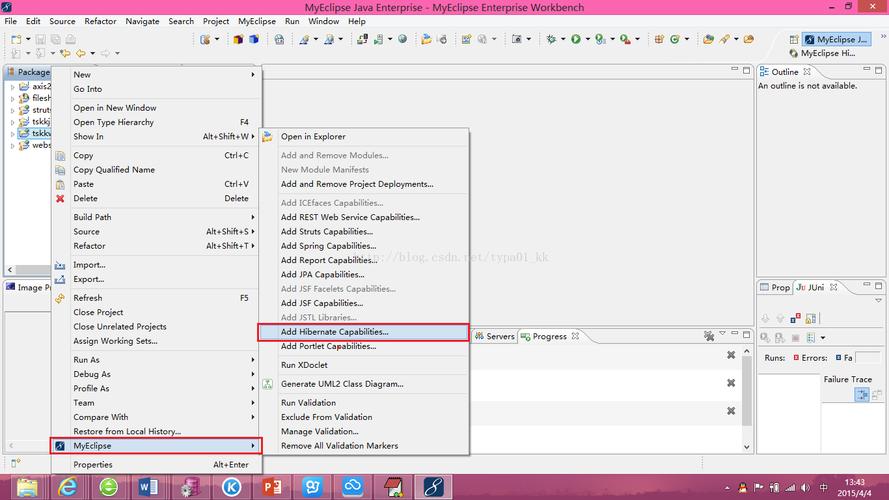Maximize the Outline view panel
This screenshot has height=500, width=889.
click(878, 70)
